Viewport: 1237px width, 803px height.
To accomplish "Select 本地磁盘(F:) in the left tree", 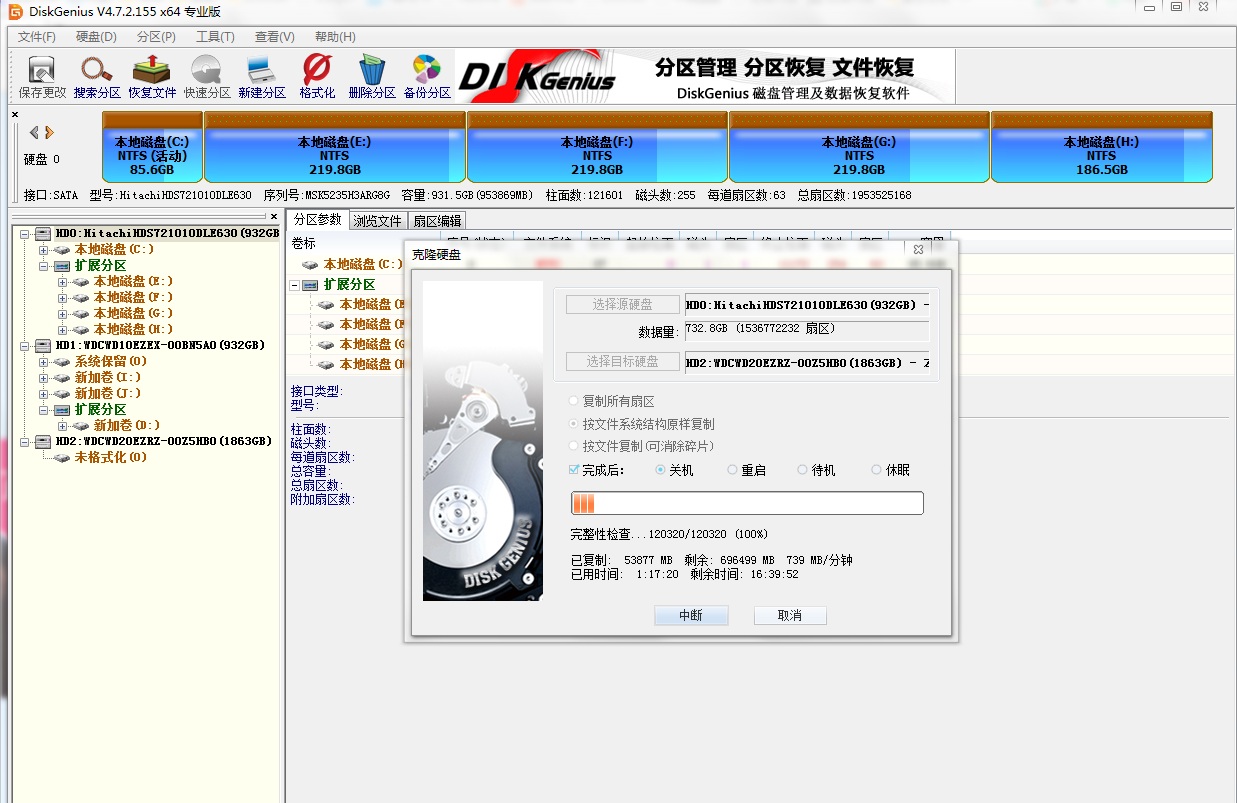I will [x=133, y=297].
